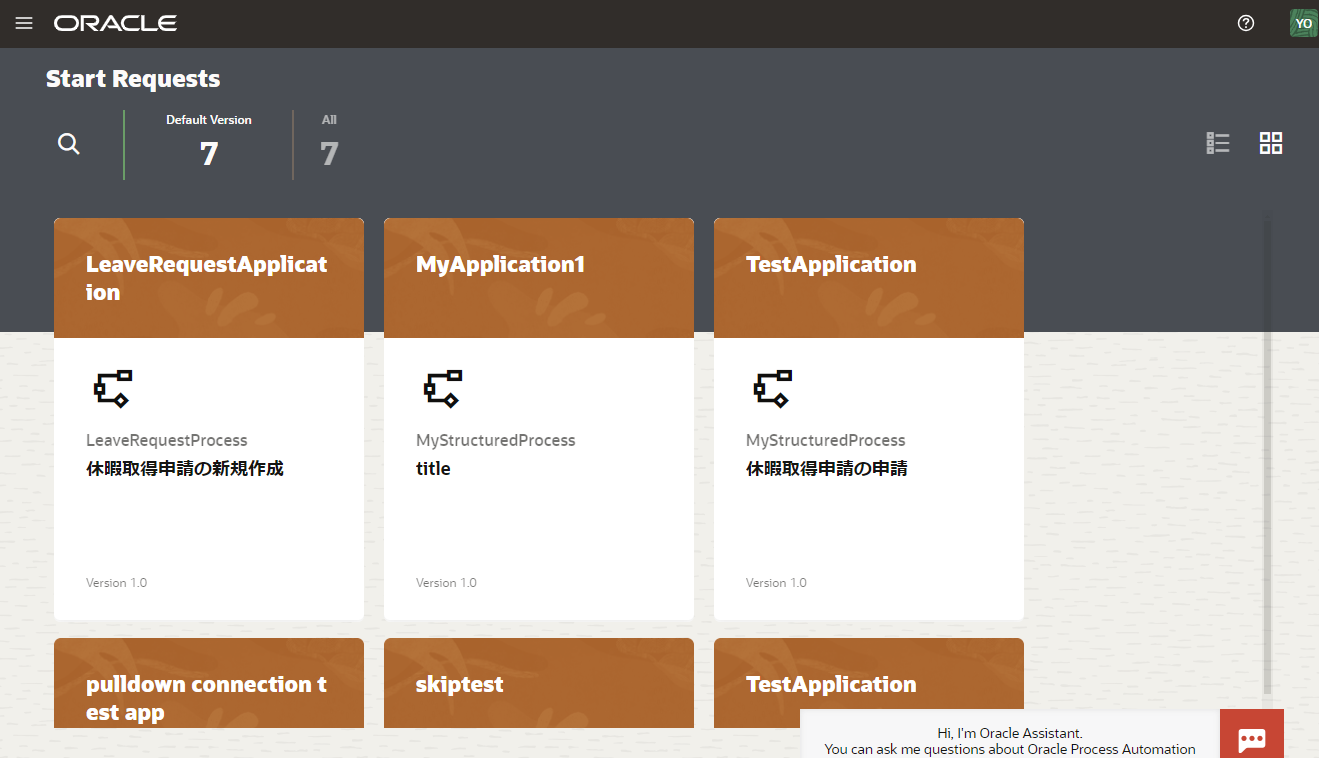
Task: Open the title request in MyApplication1
Action: tap(433, 468)
